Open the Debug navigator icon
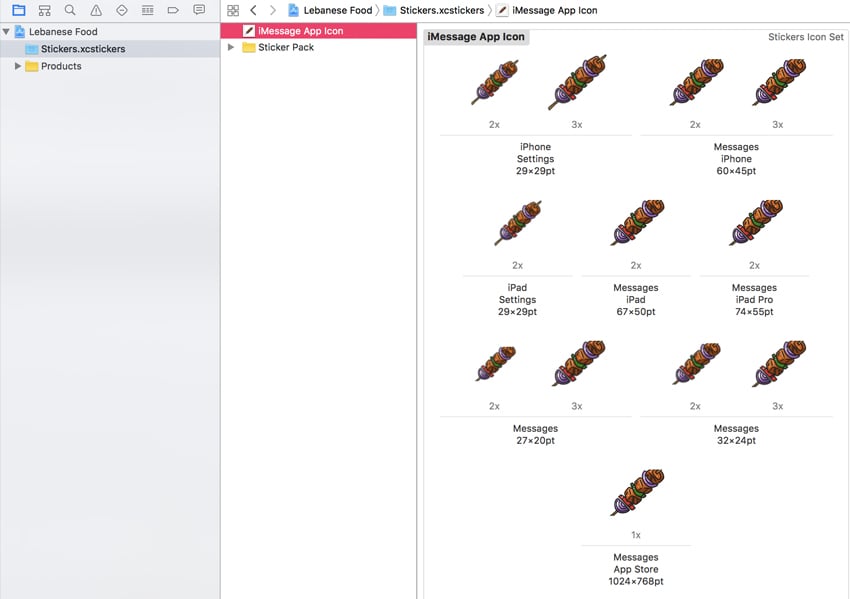850x599 pixels. (147, 10)
